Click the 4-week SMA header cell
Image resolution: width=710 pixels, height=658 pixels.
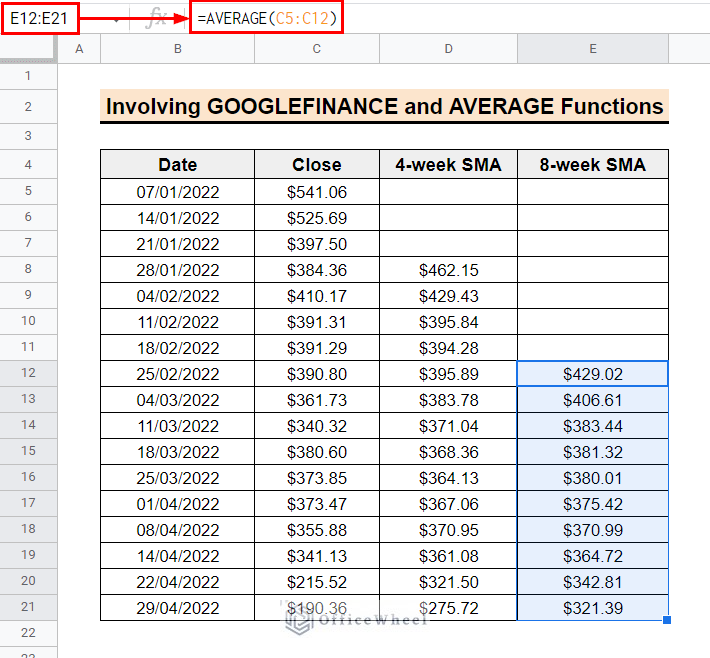448,165
